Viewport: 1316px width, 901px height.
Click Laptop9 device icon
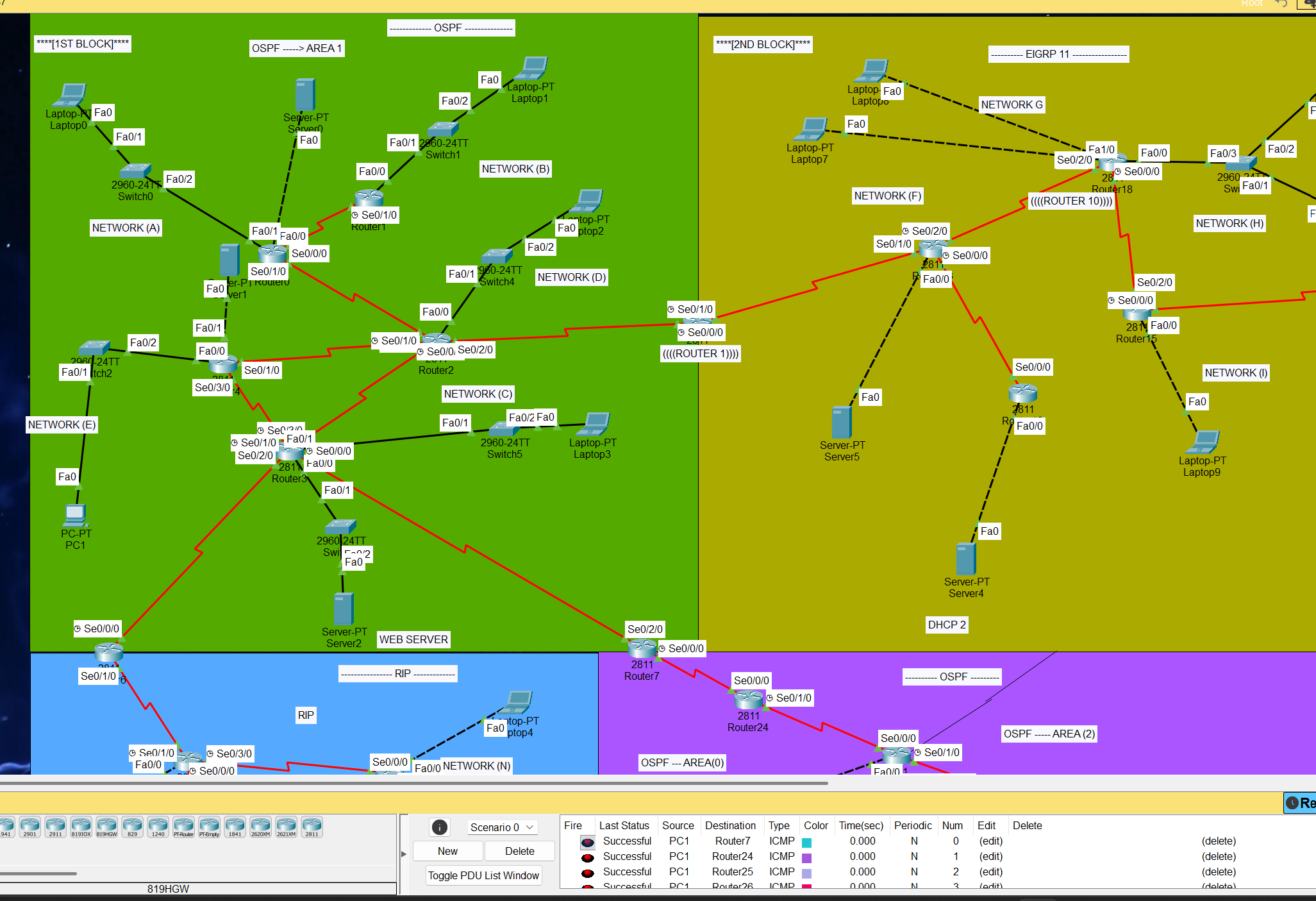[1203, 442]
